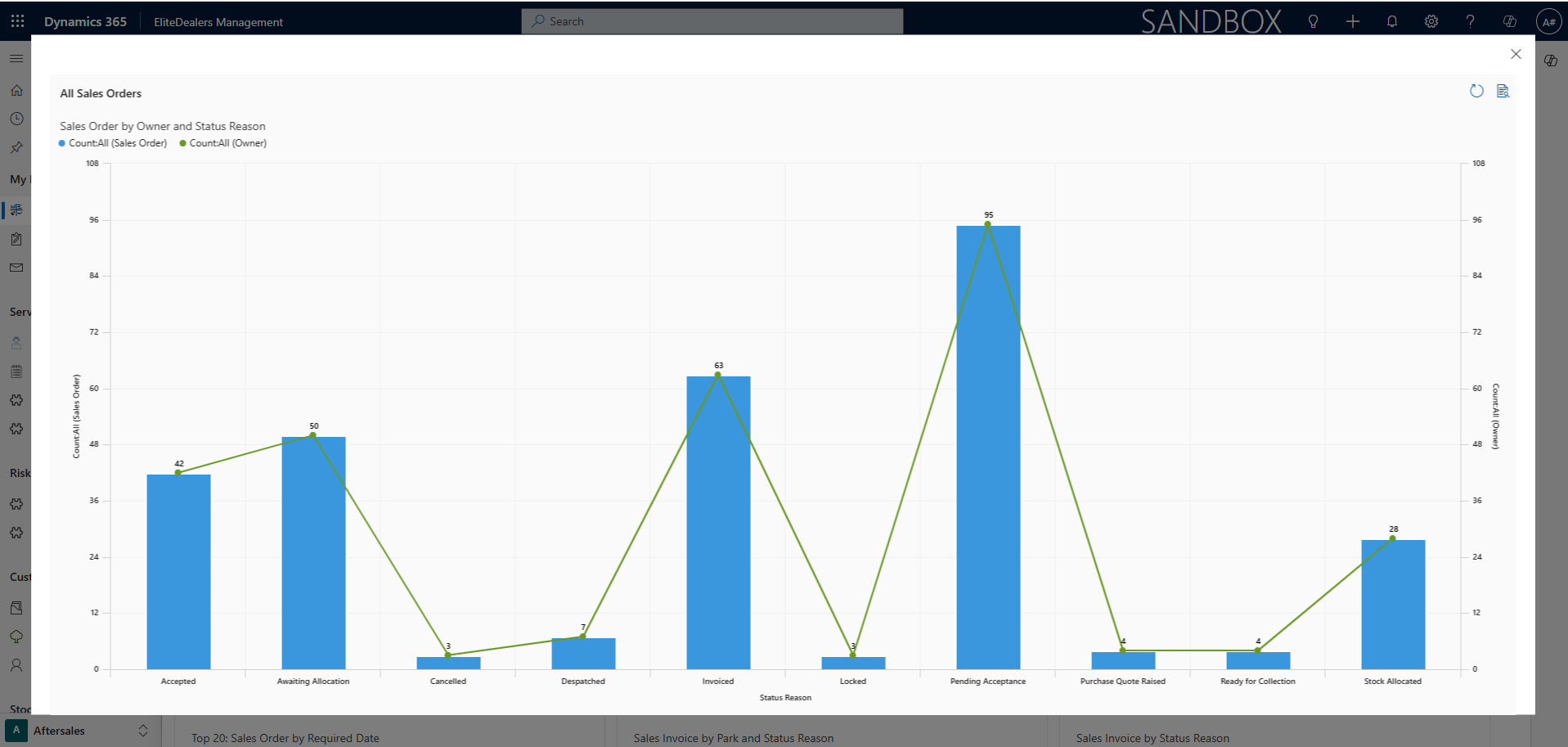Click the "Locked" axis label
The height and width of the screenshot is (747, 1568).
point(853,682)
